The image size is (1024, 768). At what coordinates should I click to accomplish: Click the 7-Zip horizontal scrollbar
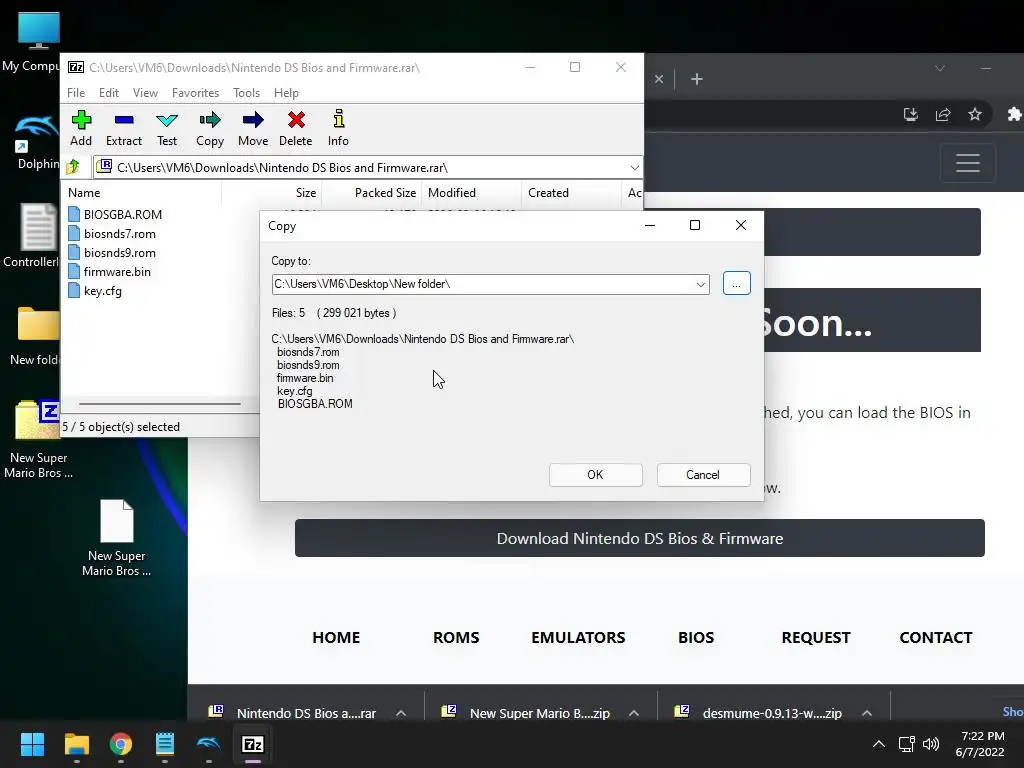160,404
